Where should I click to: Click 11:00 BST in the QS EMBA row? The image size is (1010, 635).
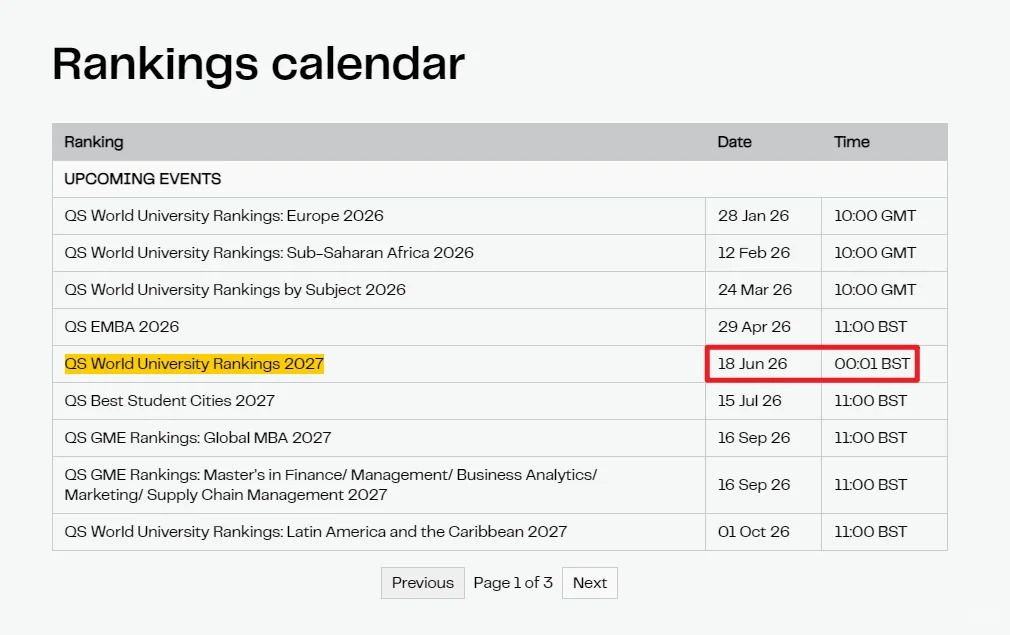pos(870,327)
